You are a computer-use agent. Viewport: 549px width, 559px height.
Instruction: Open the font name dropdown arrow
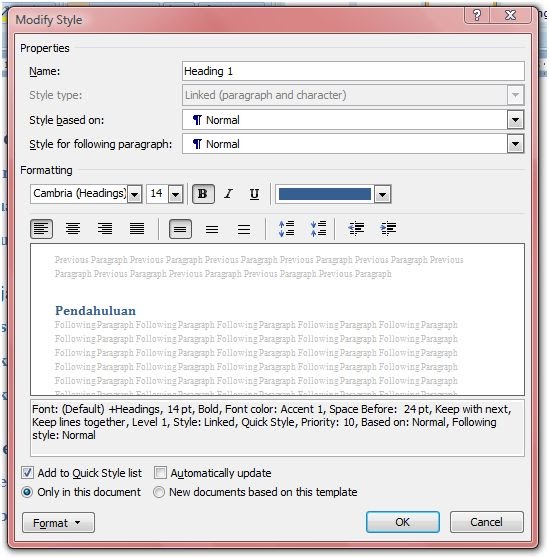pos(135,194)
